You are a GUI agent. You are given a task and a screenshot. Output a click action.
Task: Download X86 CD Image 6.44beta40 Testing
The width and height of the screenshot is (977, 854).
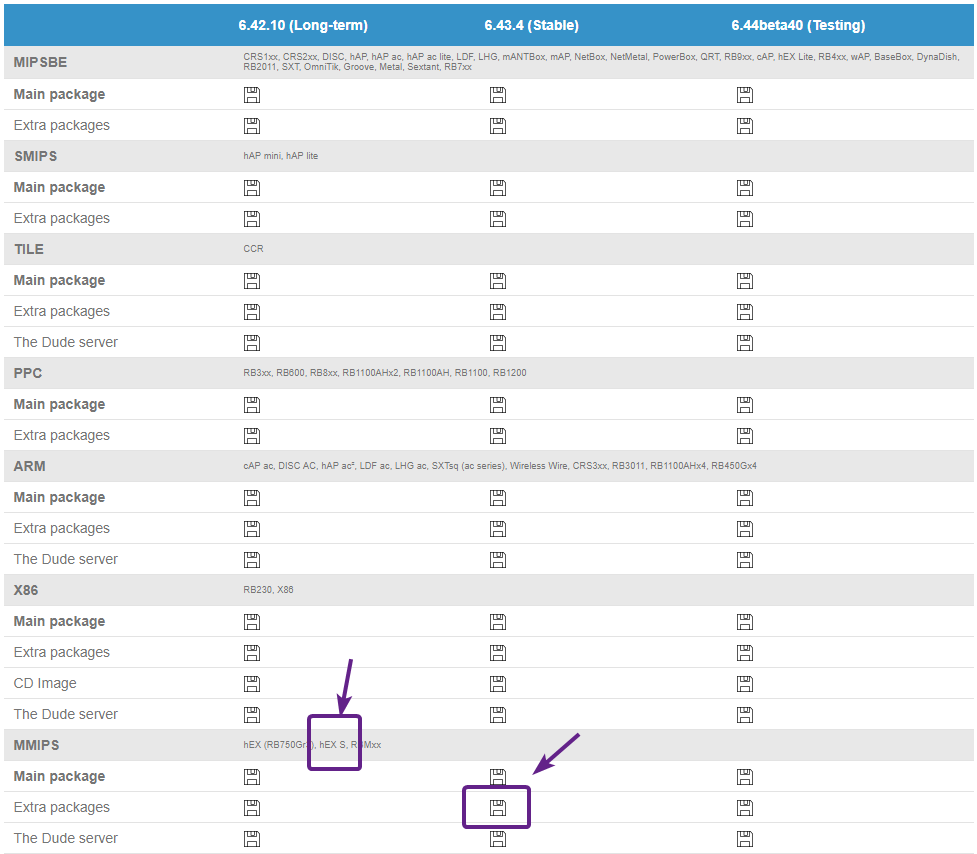point(745,684)
